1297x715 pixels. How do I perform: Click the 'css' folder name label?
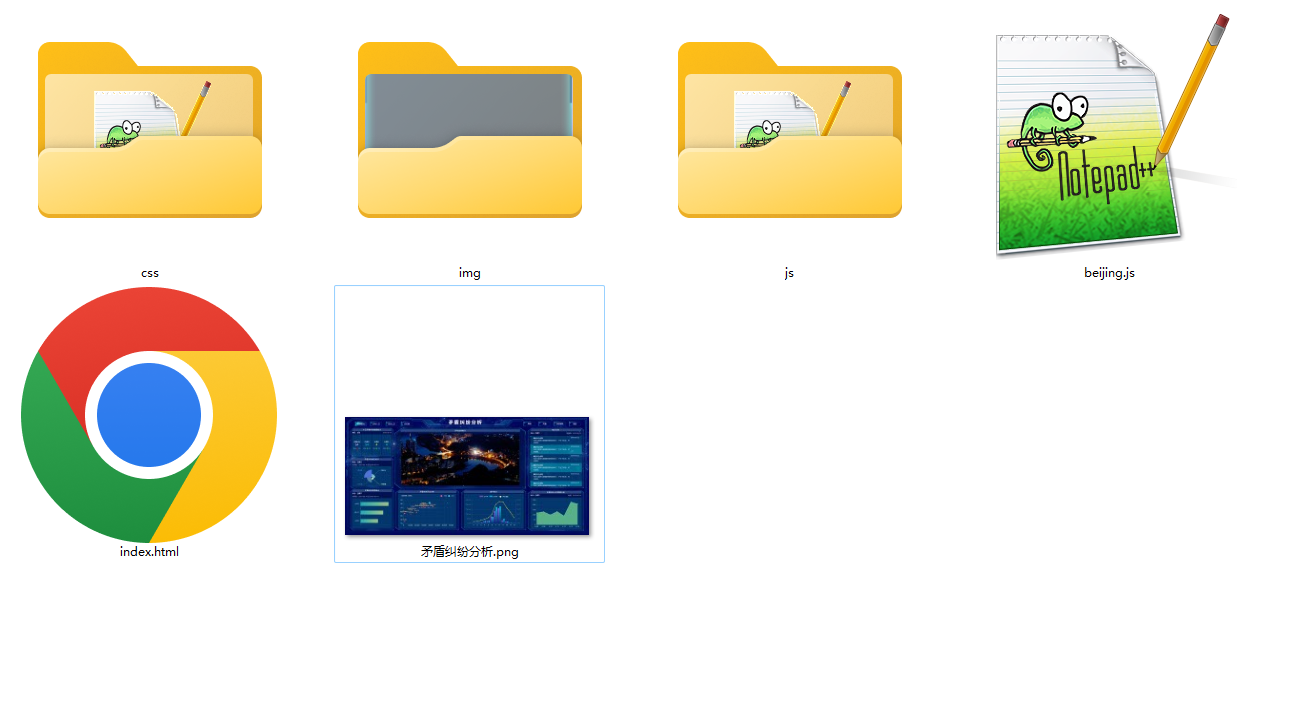click(x=150, y=273)
